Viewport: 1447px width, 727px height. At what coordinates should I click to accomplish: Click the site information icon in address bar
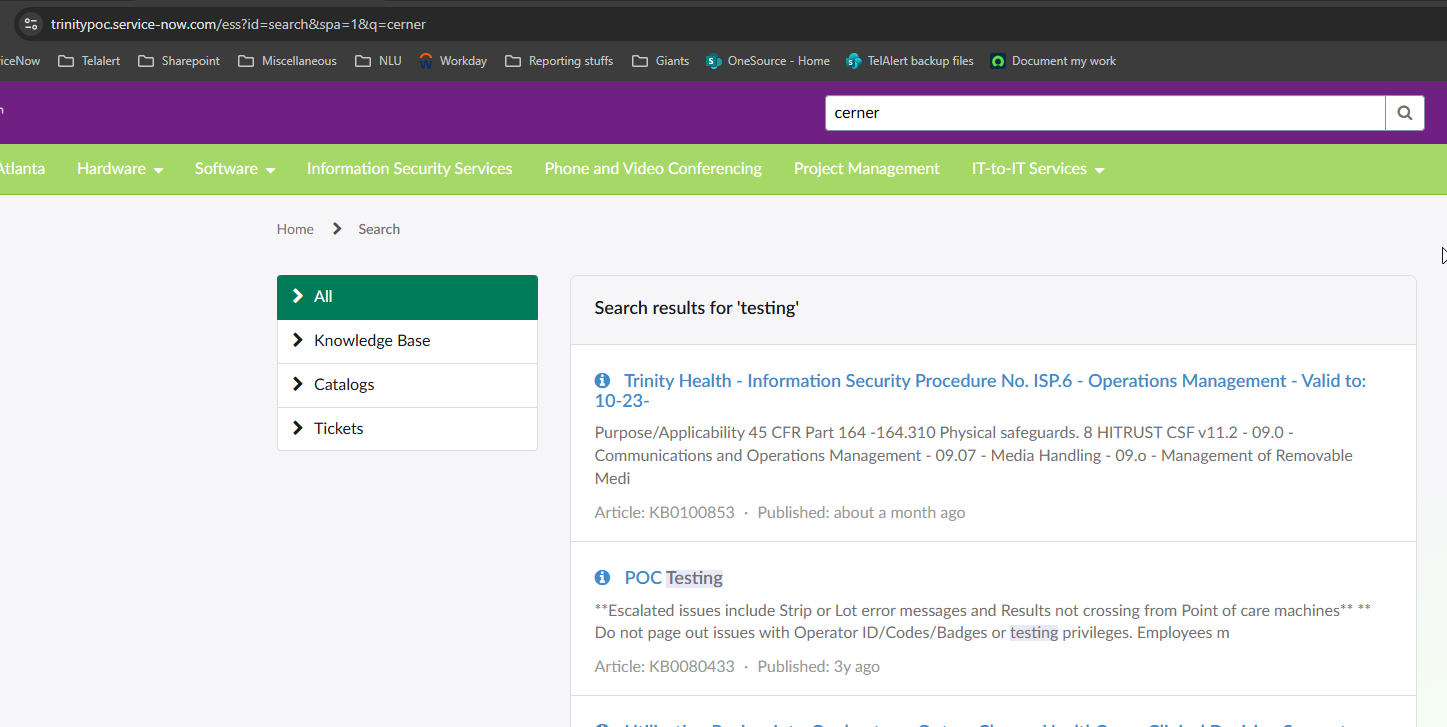point(30,24)
